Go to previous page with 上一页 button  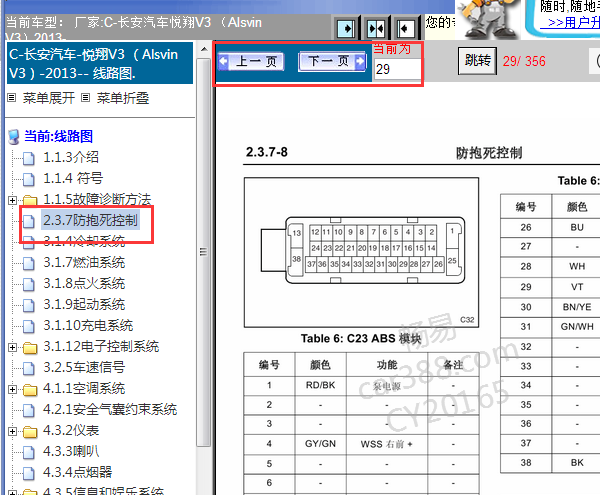[x=251, y=61]
